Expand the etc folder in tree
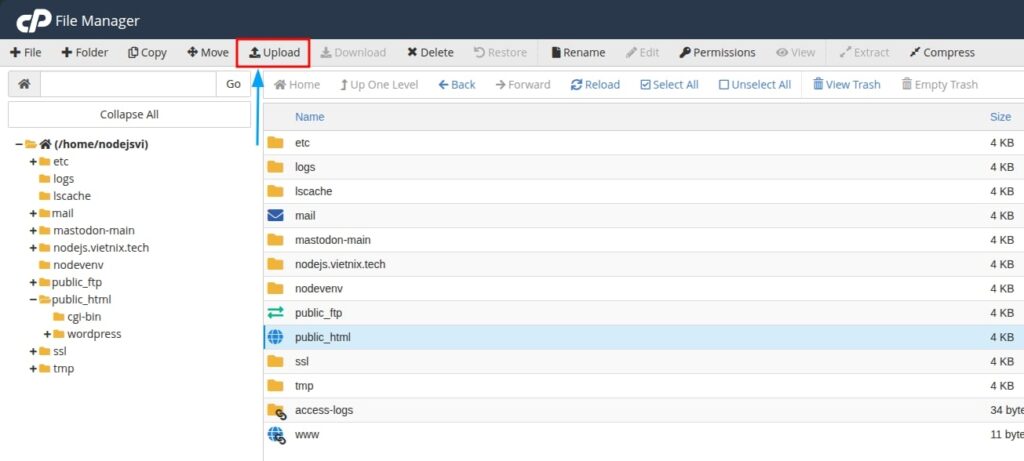The height and width of the screenshot is (461, 1024). (x=33, y=161)
